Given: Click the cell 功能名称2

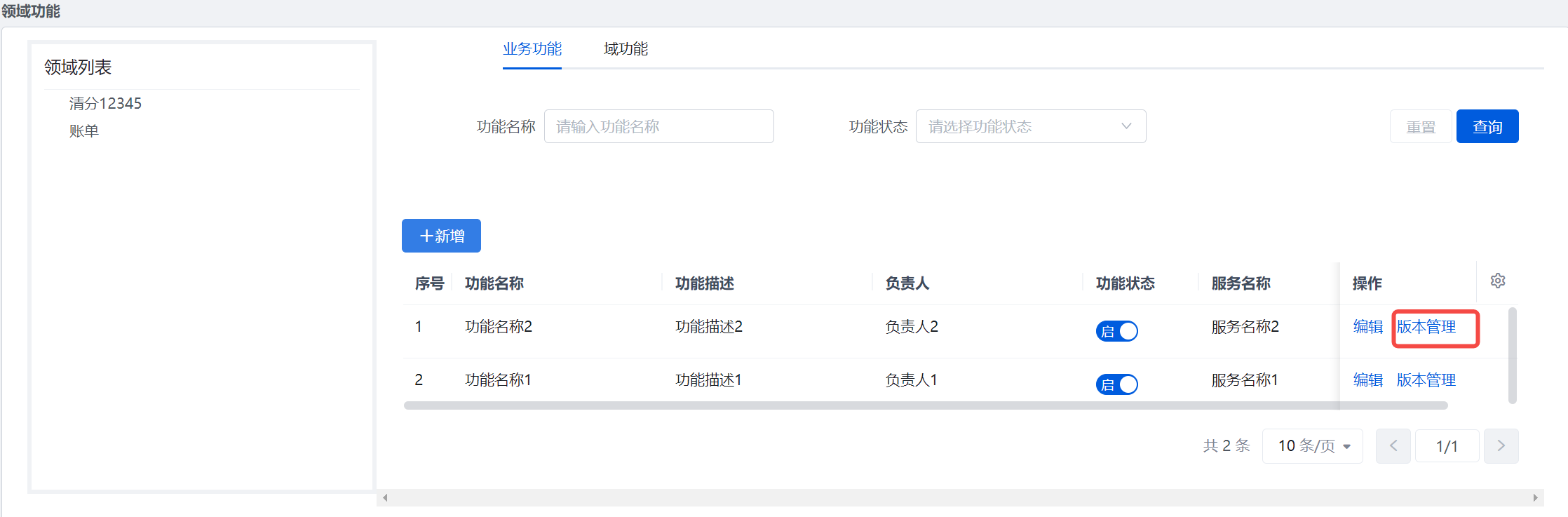Looking at the screenshot, I should tap(499, 327).
